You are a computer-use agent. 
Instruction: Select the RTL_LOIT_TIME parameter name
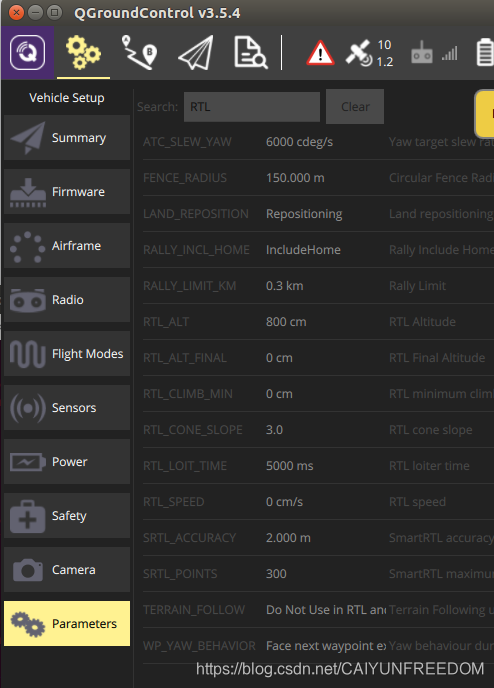pyautogui.click(x=185, y=466)
